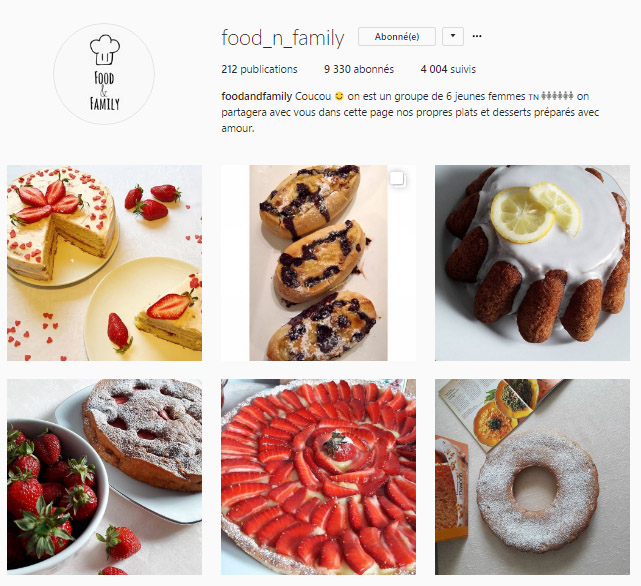
Task: Open the Food & Family profile picture
Action: click(x=104, y=74)
